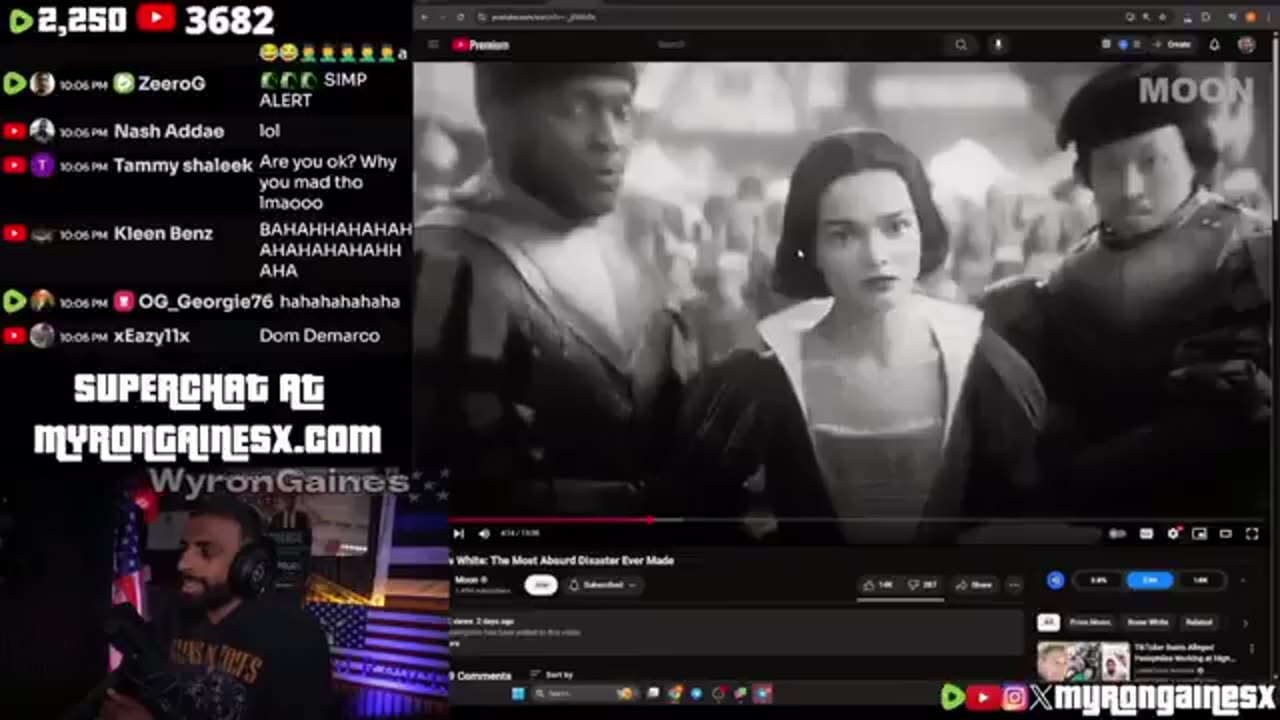
Task: Toggle theater mode view
Action: (1225, 534)
